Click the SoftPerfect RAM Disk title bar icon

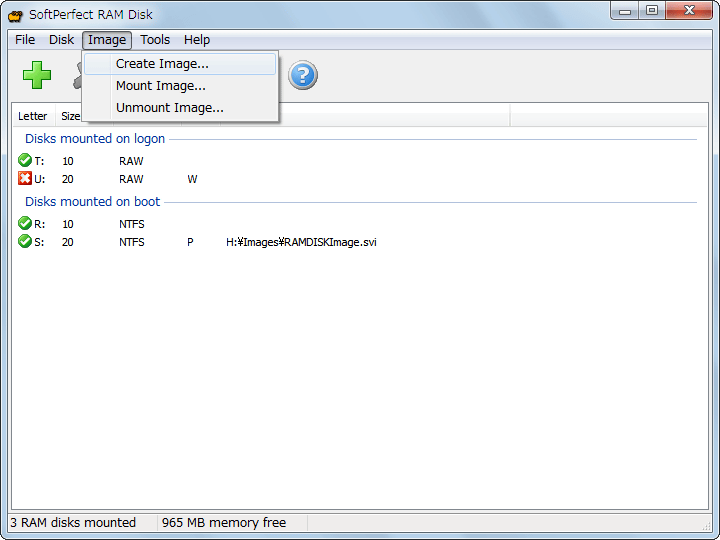tap(15, 15)
